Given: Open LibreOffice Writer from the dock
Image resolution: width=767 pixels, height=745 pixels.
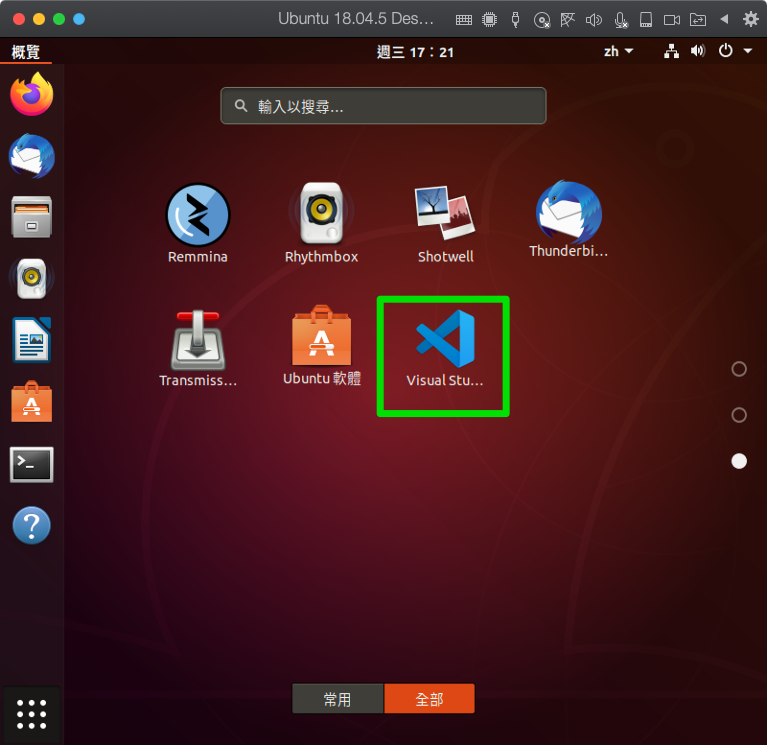Looking at the screenshot, I should [32, 340].
